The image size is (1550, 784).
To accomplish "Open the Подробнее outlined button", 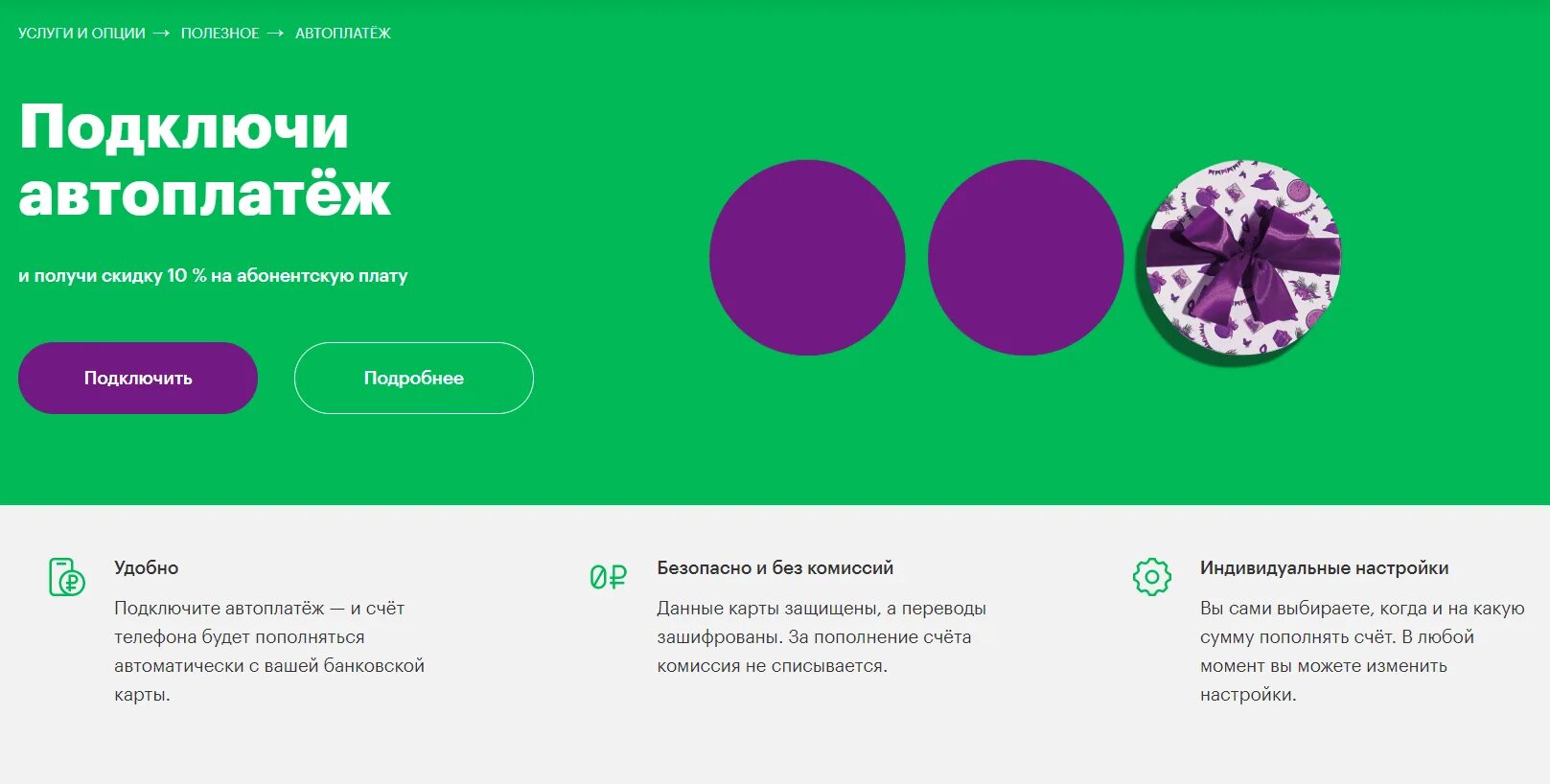I will (414, 378).
